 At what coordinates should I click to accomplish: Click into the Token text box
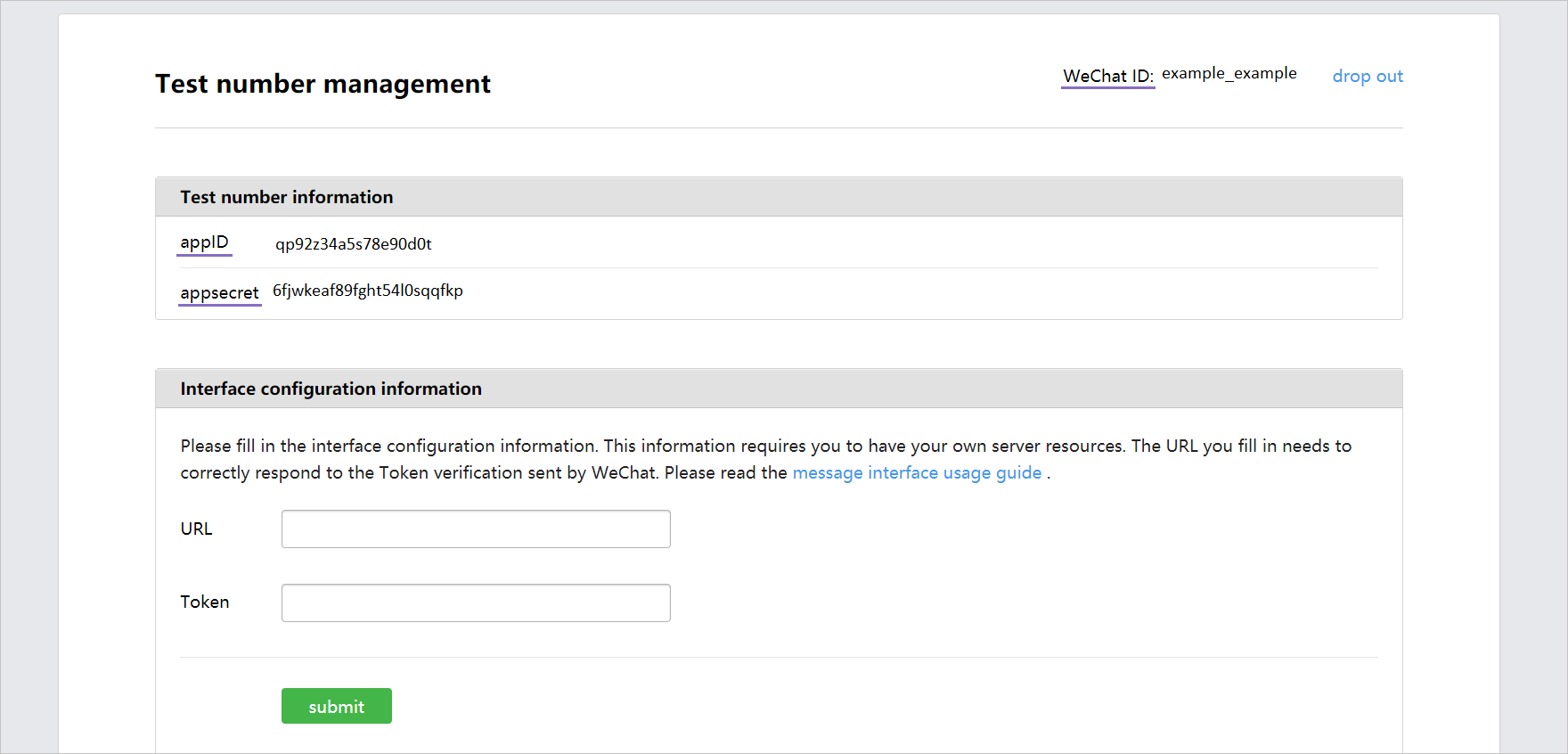click(x=476, y=603)
